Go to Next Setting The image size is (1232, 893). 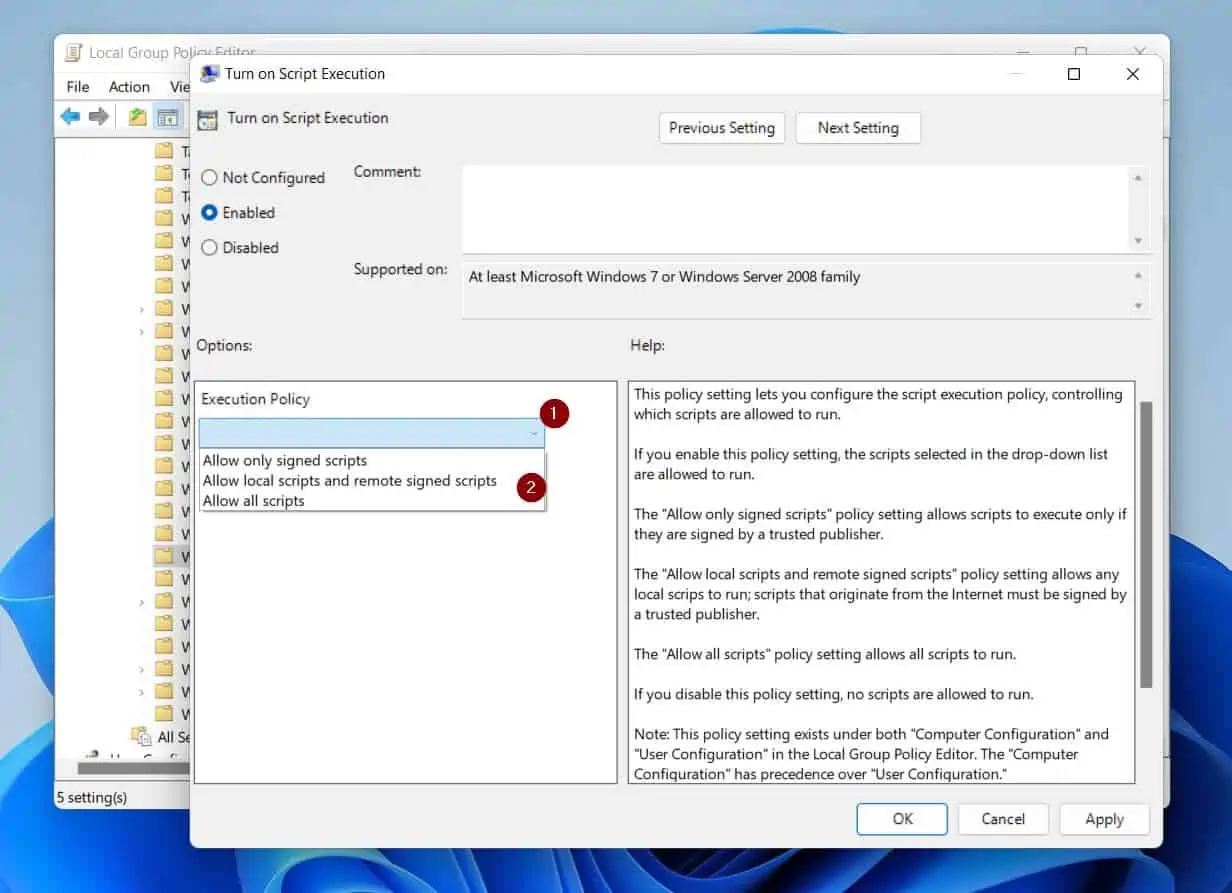pyautogui.click(x=858, y=128)
